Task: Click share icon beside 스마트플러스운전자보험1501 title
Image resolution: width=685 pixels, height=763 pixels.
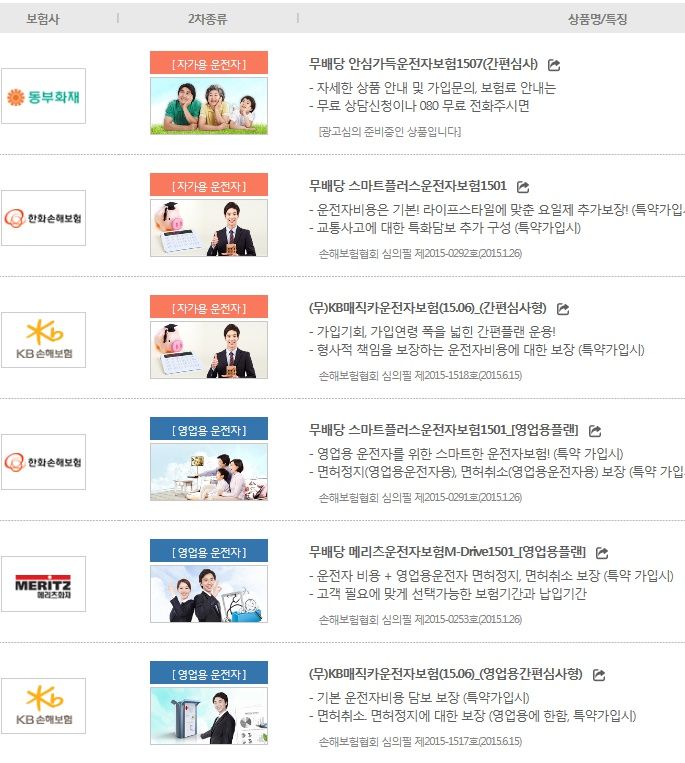Action: pos(523,186)
